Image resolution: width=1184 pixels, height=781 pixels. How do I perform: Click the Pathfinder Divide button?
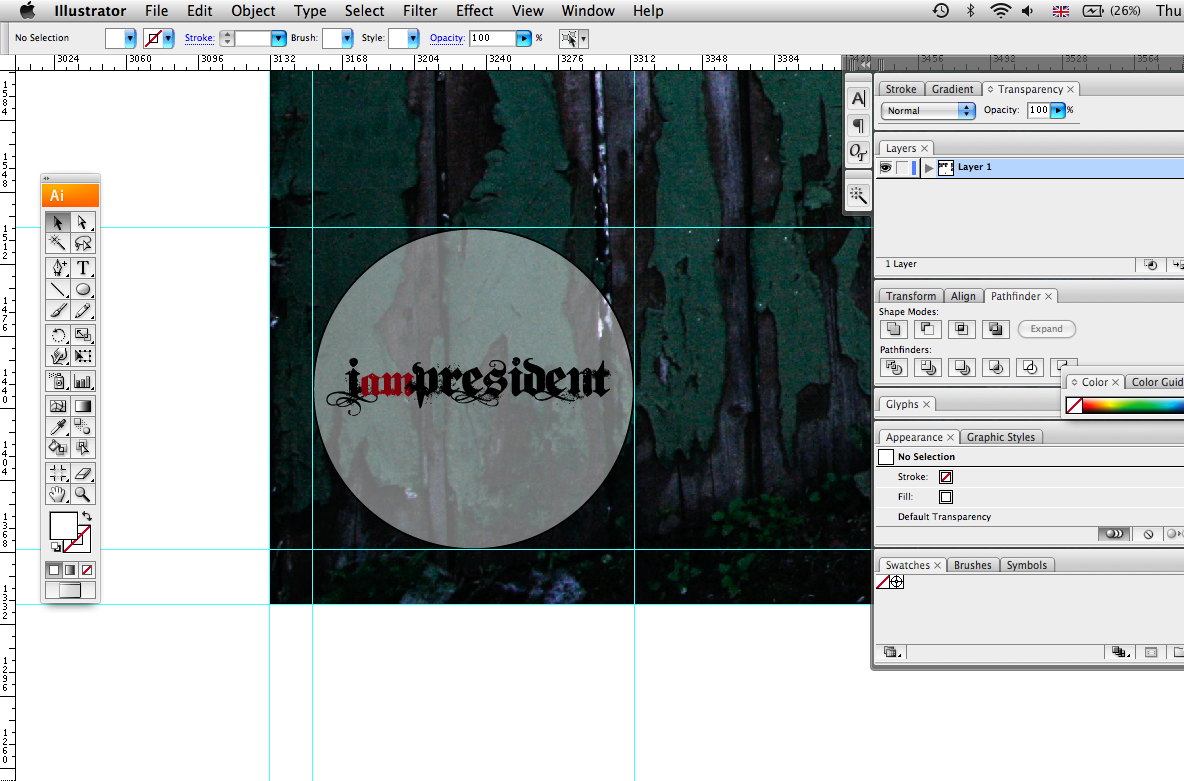[894, 368]
